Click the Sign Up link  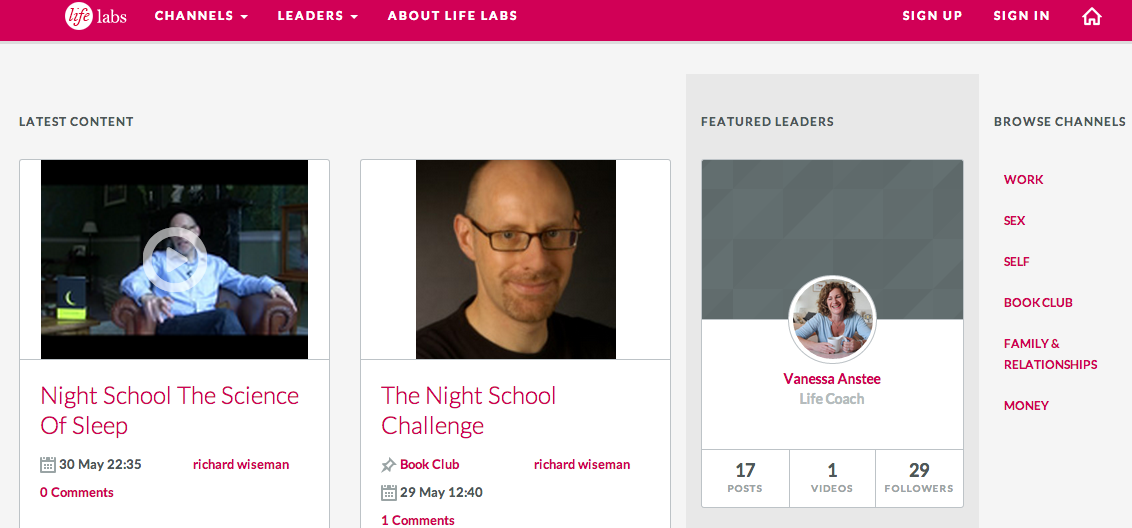click(x=932, y=16)
